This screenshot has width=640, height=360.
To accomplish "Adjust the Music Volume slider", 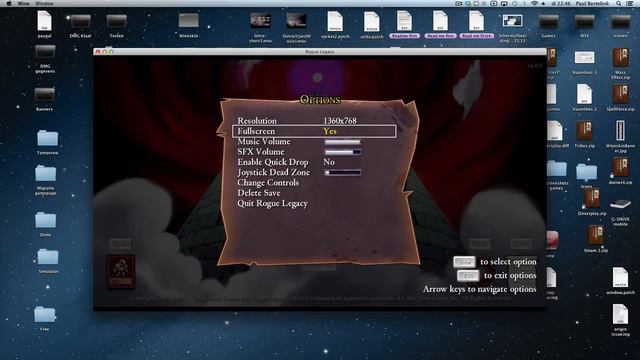I will click(342, 142).
